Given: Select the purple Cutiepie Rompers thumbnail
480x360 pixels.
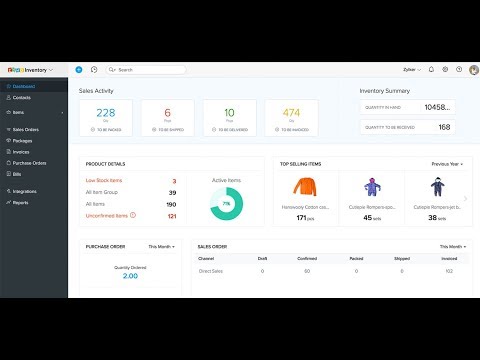Looking at the screenshot, I should tap(372, 187).
